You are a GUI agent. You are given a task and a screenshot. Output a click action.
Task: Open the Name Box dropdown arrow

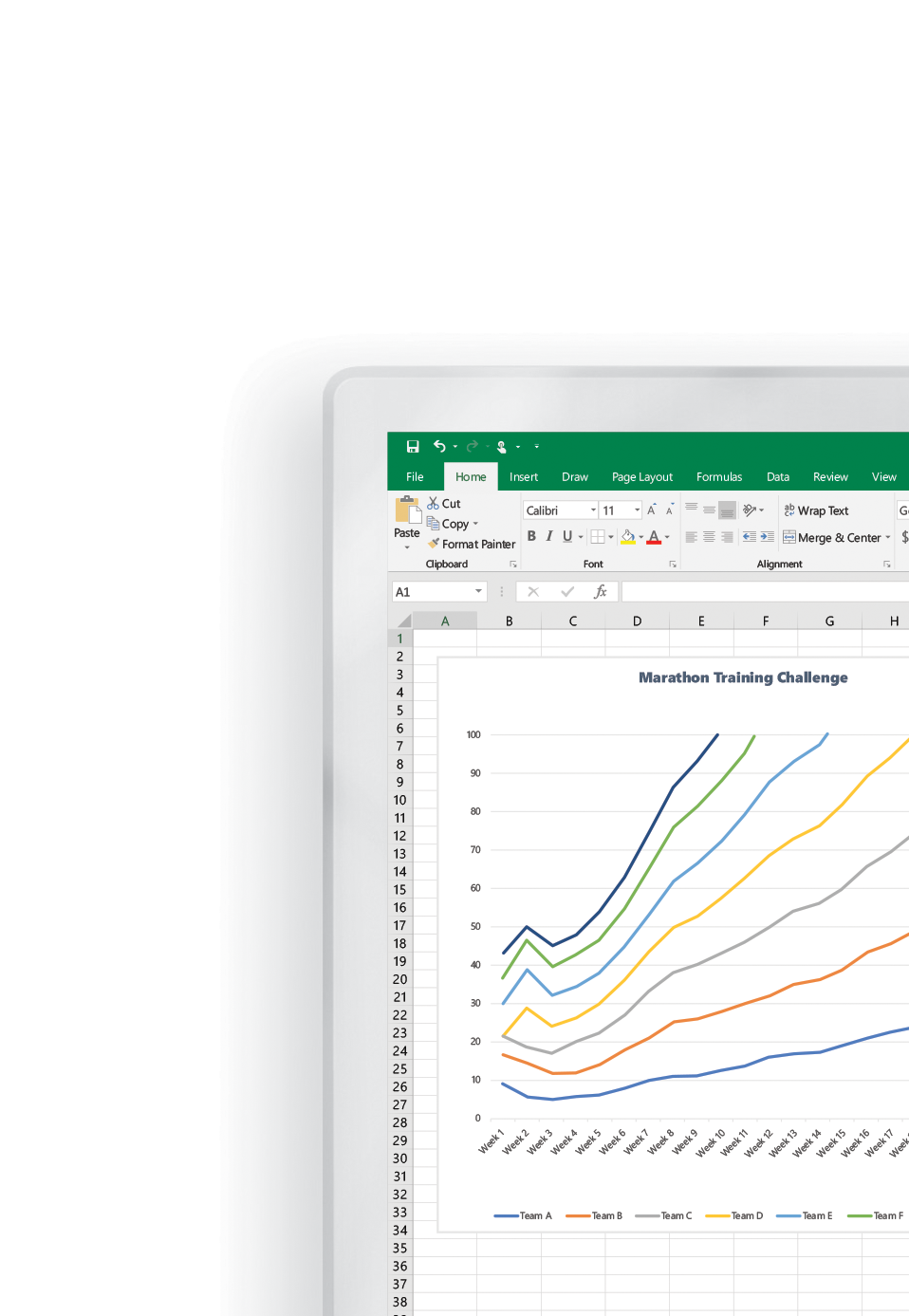pyautogui.click(x=478, y=592)
